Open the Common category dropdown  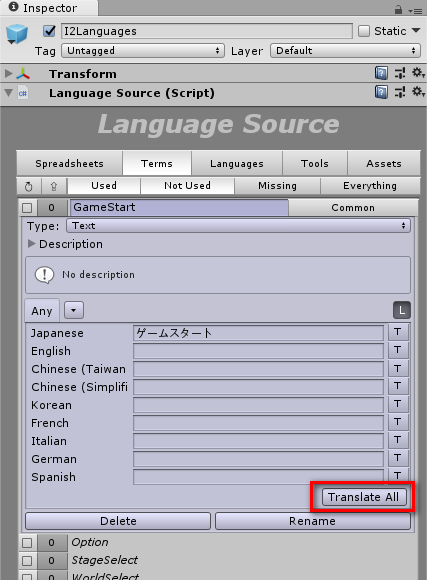pos(353,208)
